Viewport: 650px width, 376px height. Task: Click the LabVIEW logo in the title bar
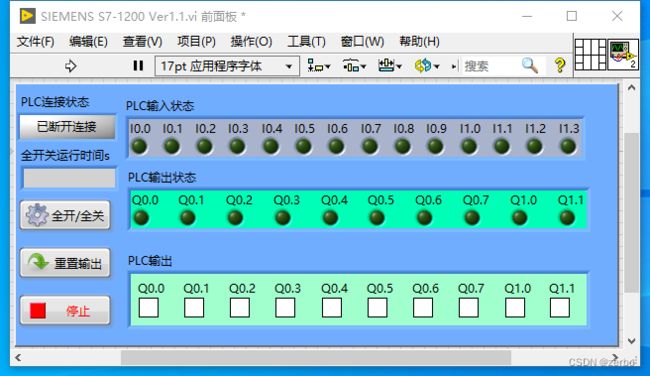[x=27, y=16]
